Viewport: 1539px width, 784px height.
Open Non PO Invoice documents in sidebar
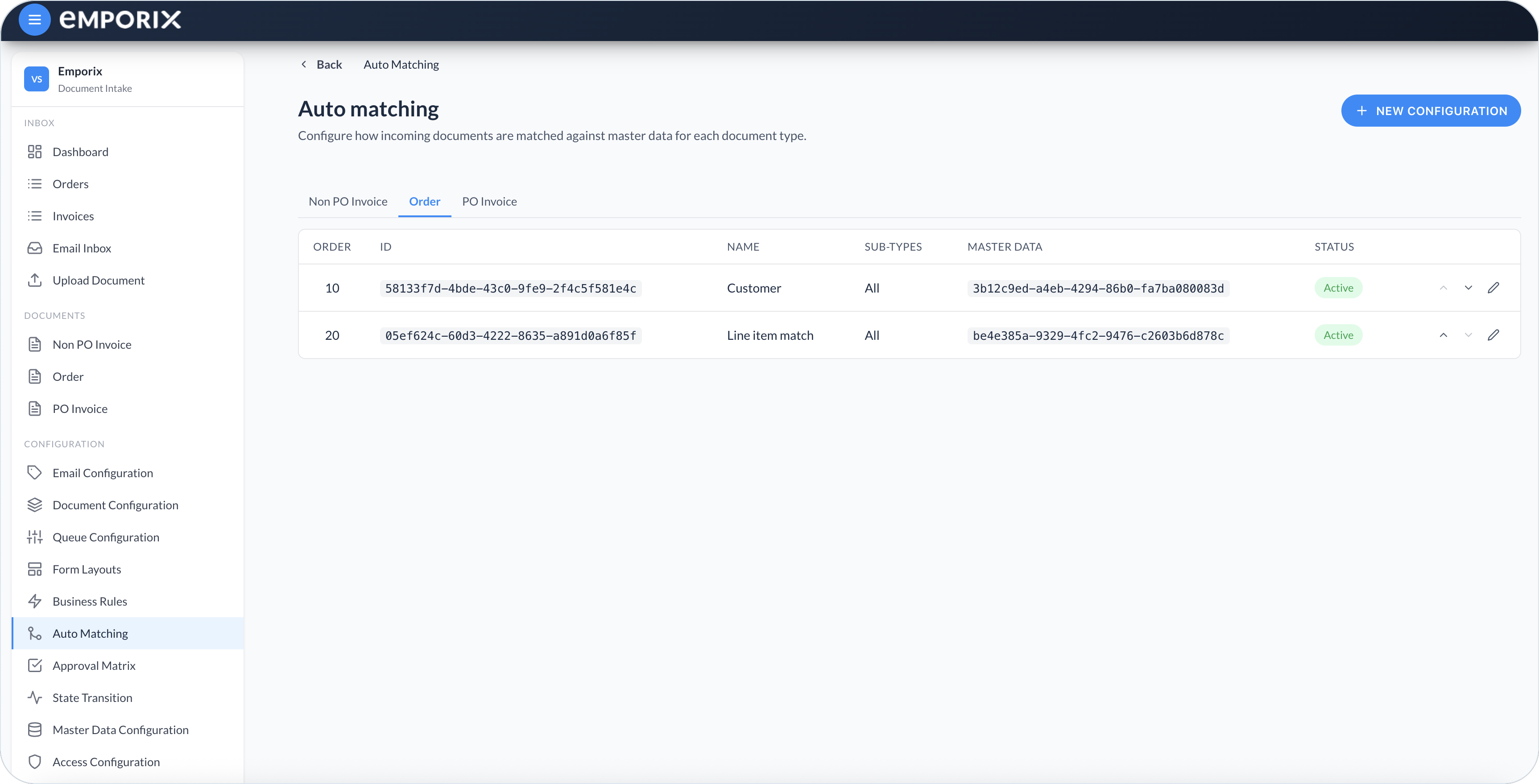127,345
